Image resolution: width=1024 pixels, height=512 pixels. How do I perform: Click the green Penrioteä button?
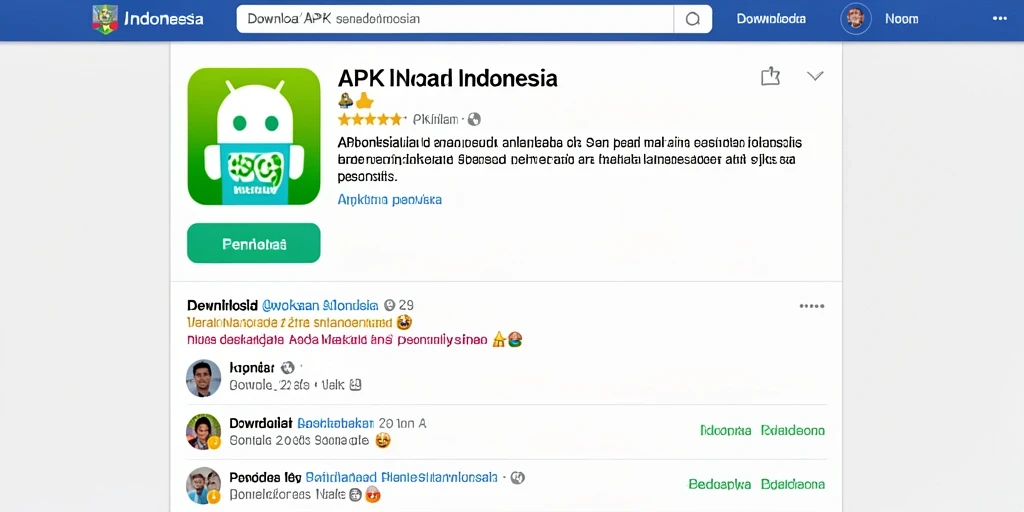tap(254, 243)
